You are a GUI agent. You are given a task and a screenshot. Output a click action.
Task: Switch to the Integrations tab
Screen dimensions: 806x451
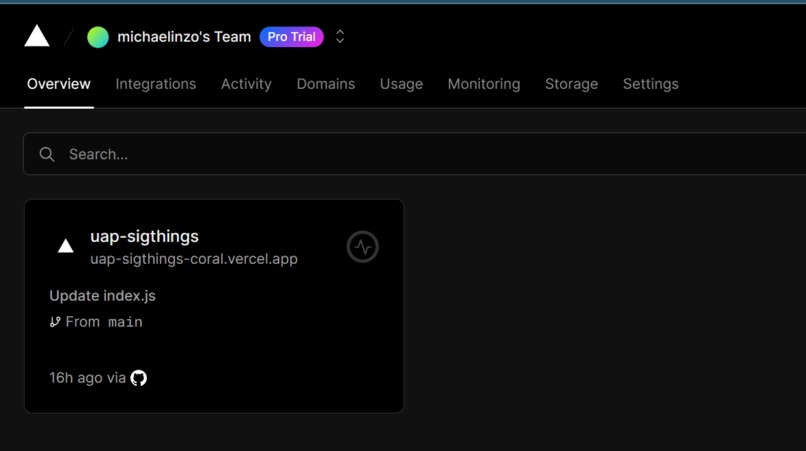click(x=156, y=84)
